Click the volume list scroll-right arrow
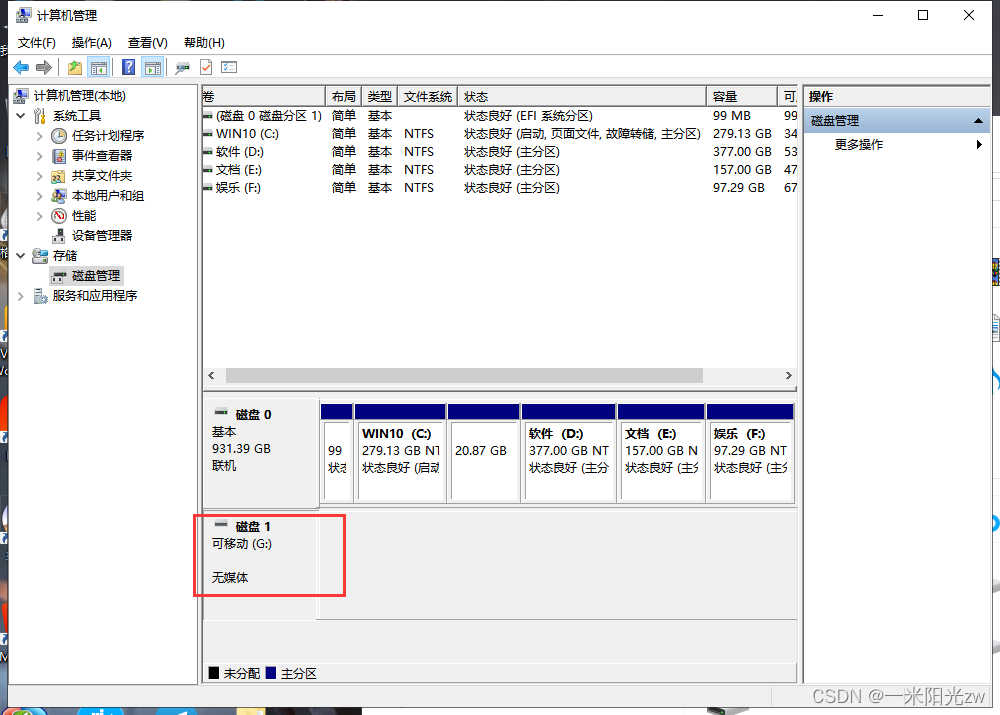 tap(788, 376)
